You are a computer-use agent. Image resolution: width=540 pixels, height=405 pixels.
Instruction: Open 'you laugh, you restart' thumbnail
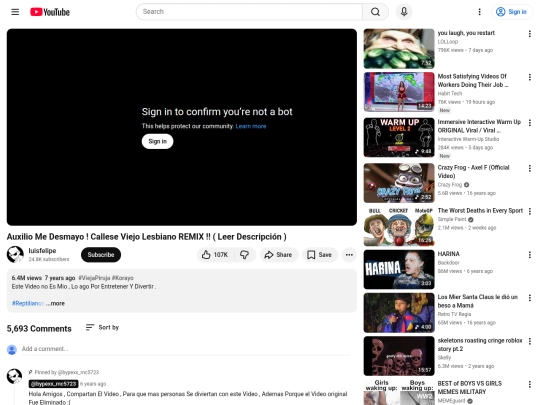click(399, 49)
